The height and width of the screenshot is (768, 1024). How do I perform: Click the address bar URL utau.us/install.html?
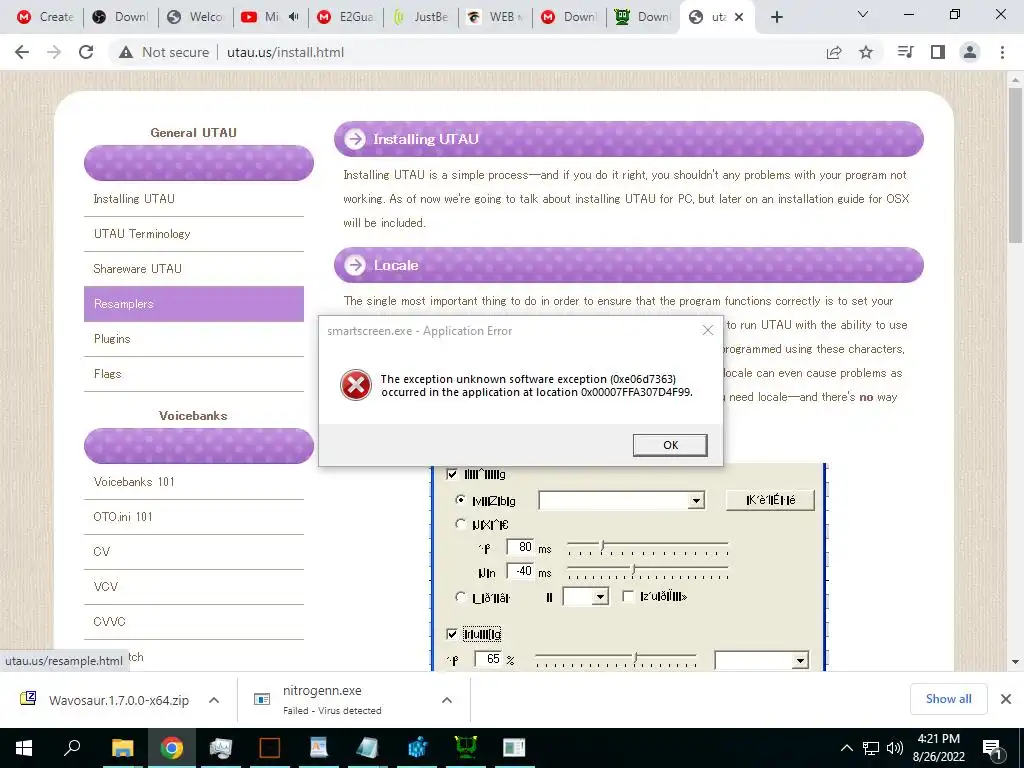(285, 52)
